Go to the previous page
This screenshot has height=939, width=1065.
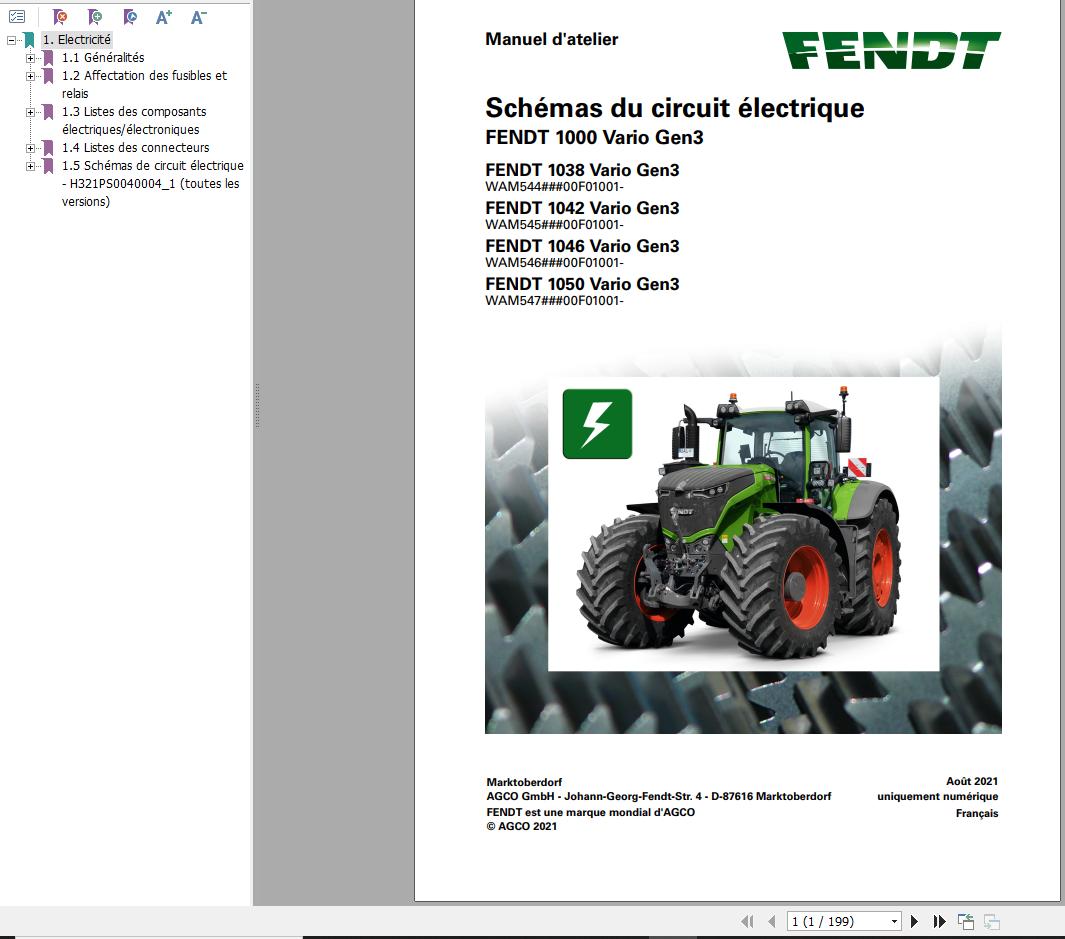[772, 921]
